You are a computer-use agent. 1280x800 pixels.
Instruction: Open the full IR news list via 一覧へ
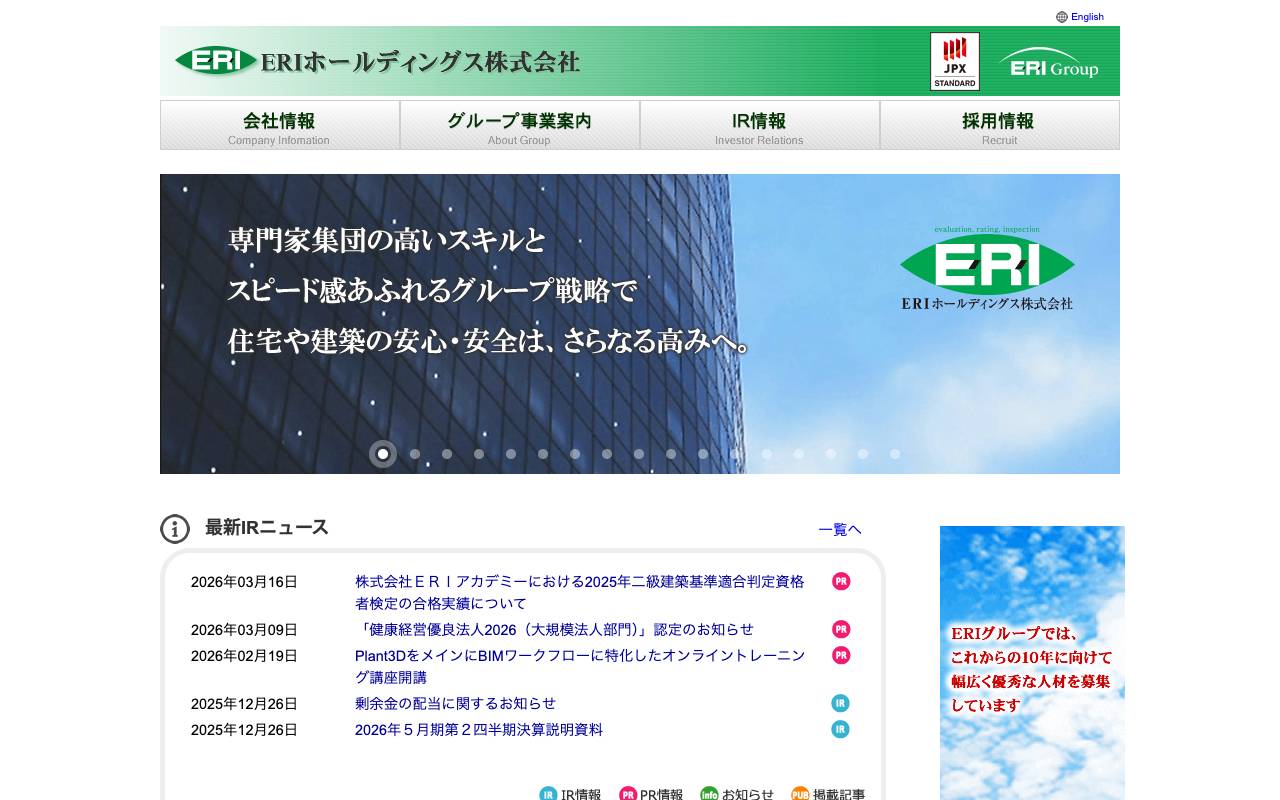click(x=840, y=529)
